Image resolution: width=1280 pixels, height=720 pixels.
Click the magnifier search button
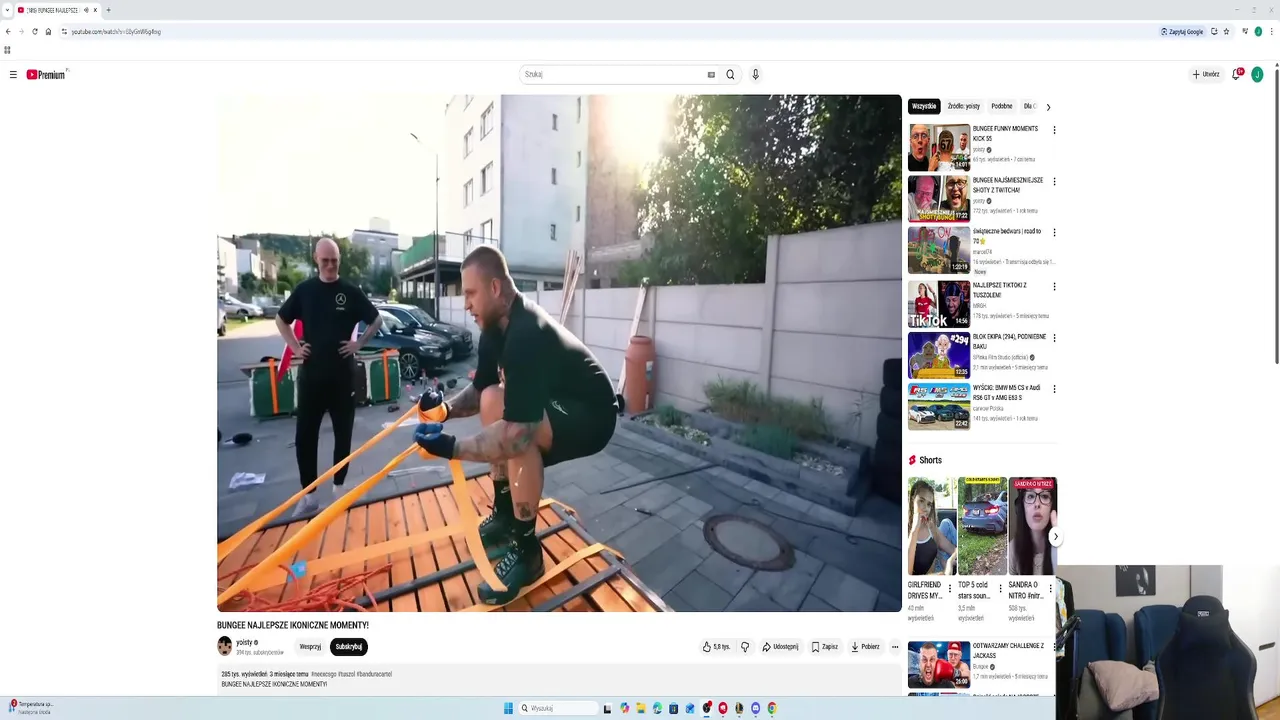click(730, 75)
